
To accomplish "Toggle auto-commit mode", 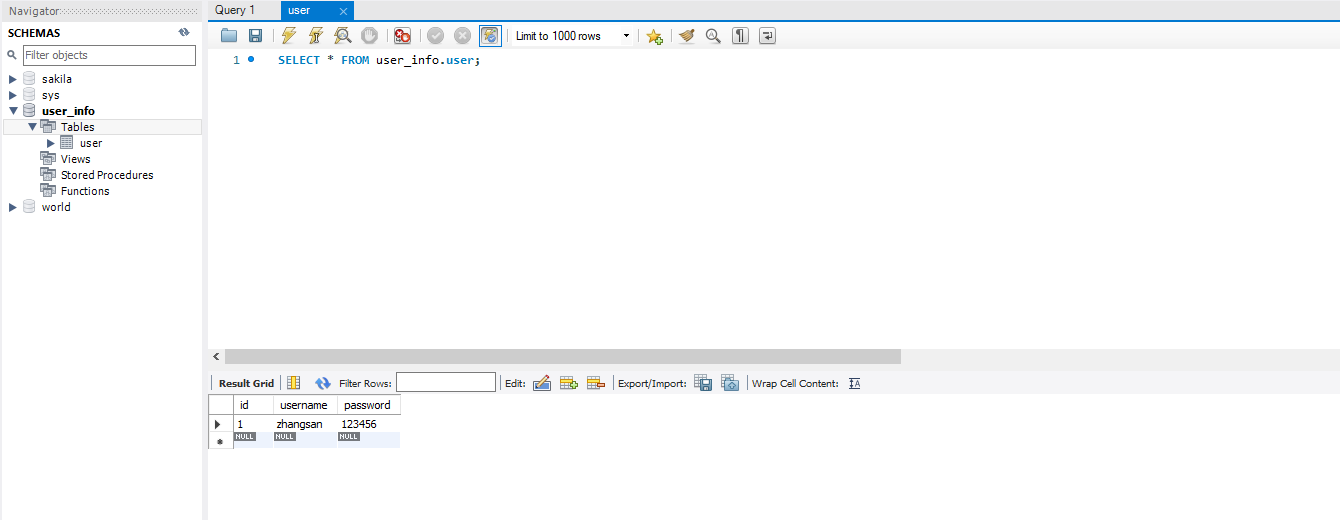I will tap(490, 36).
